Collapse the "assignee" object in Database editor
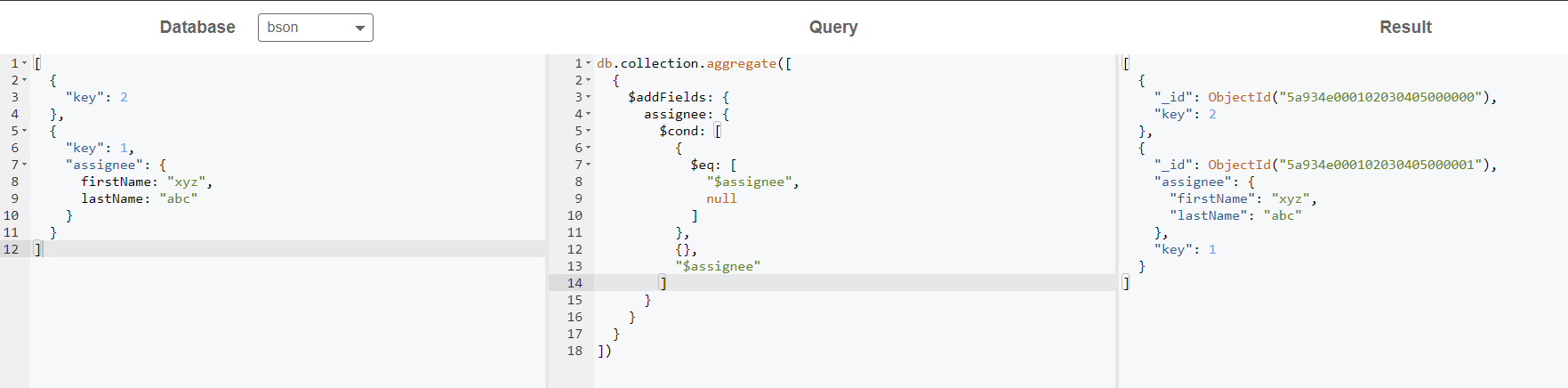 24,165
